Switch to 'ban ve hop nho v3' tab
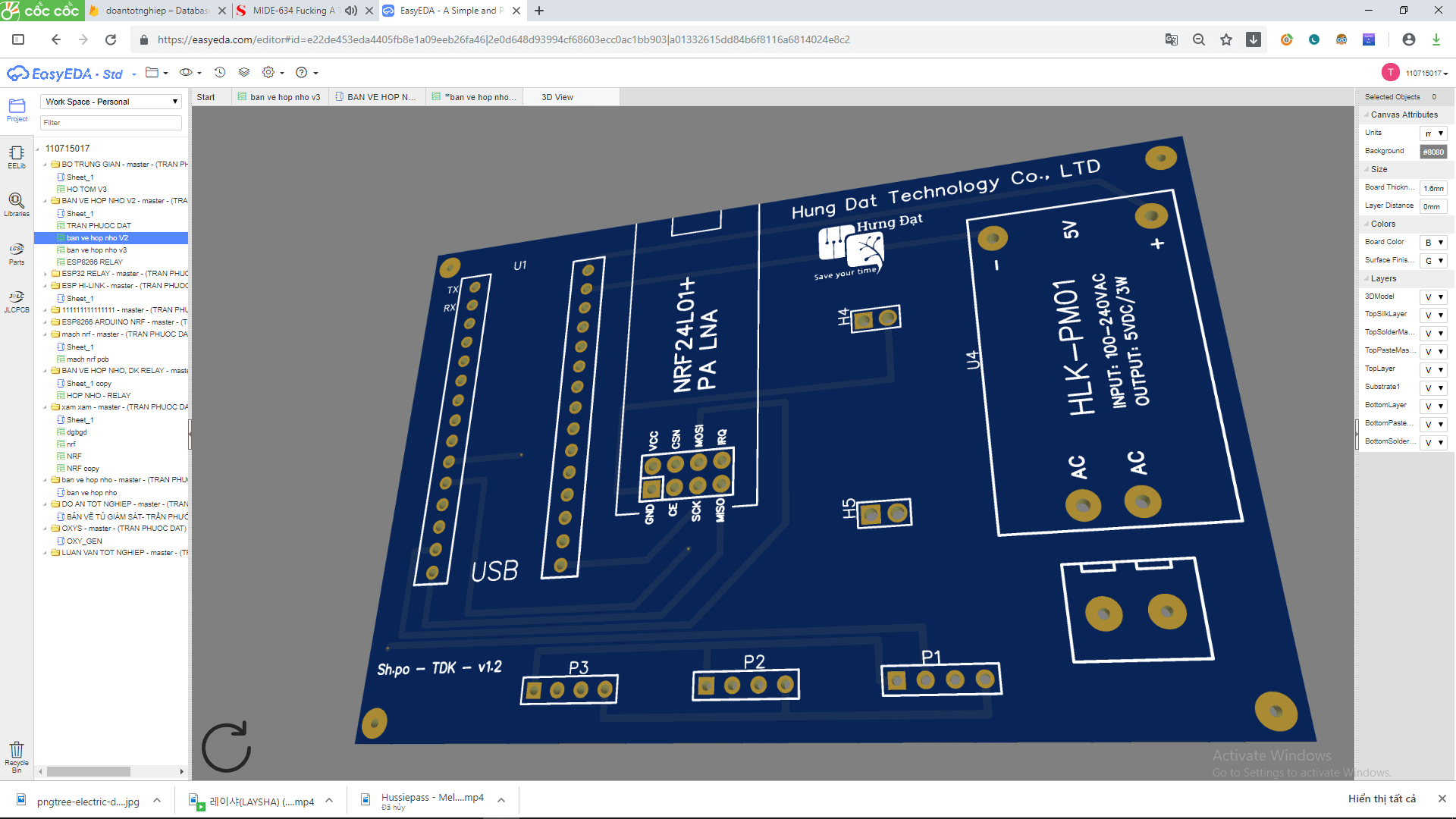This screenshot has width=1456, height=819. tap(279, 97)
